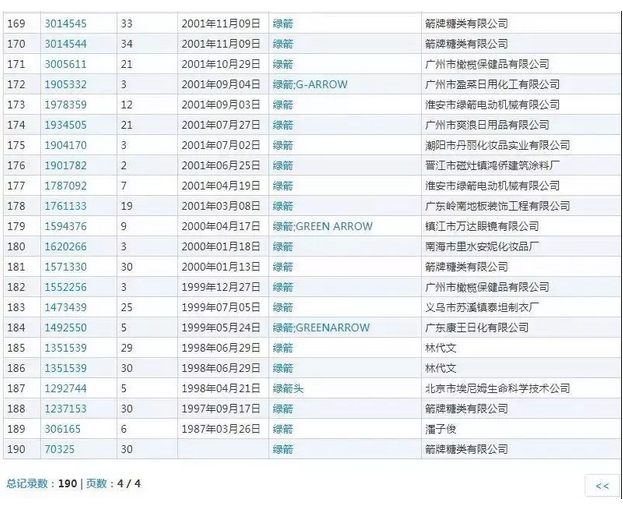Select date 1997年09月17日

[x=221, y=408]
